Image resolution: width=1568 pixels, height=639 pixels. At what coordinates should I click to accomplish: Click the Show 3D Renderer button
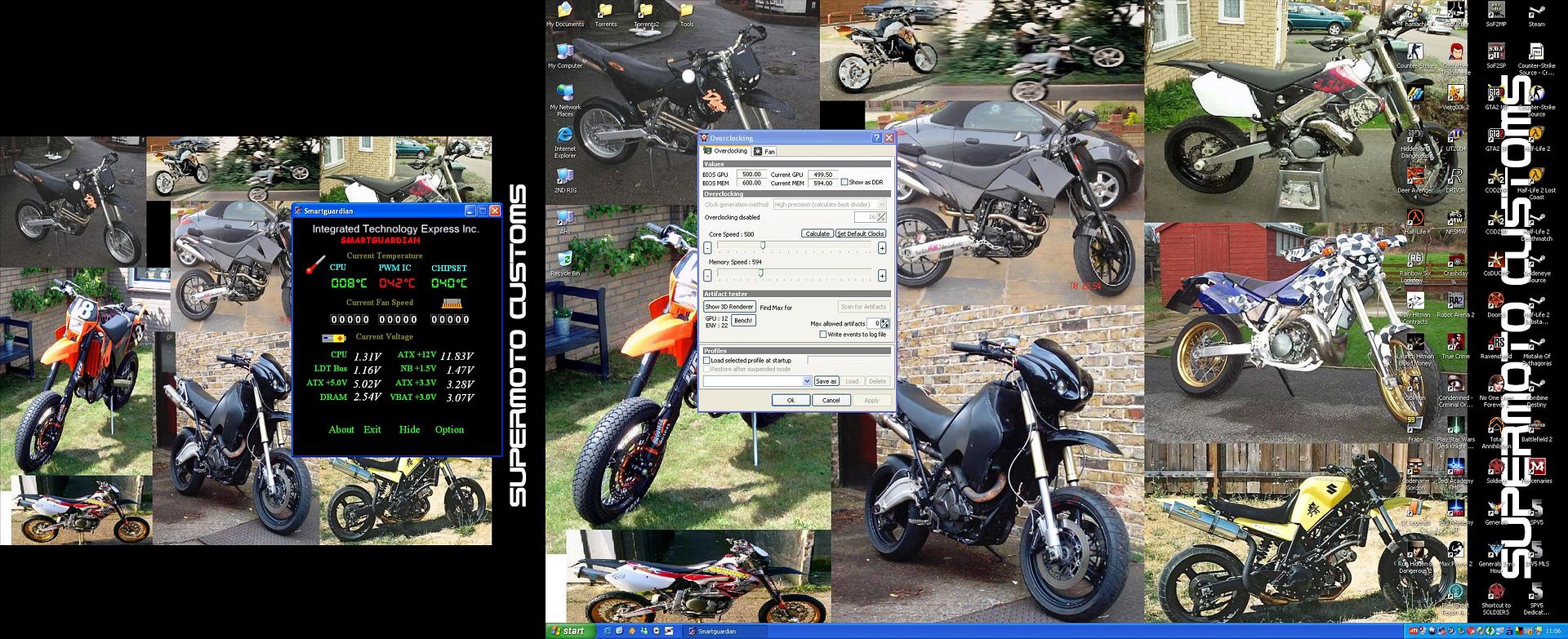click(729, 307)
